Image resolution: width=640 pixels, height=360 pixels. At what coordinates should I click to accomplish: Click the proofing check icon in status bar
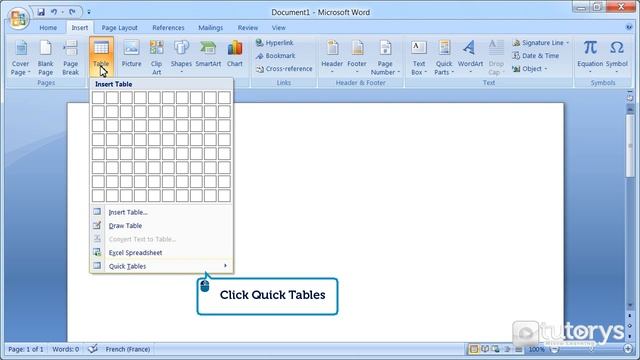click(x=93, y=349)
